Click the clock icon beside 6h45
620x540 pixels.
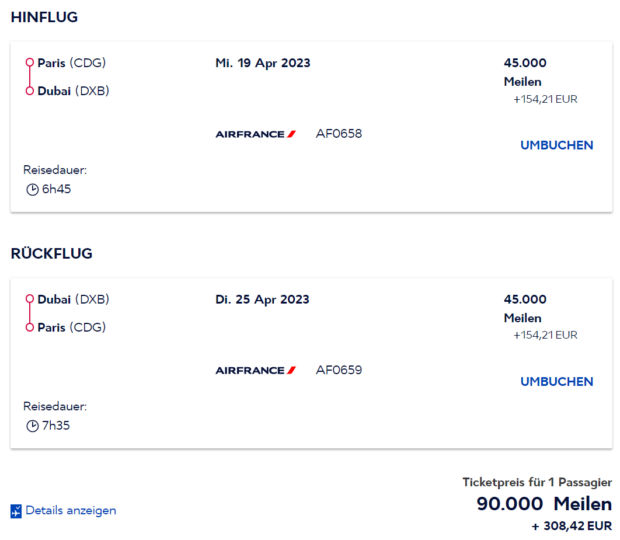pyautogui.click(x=32, y=190)
